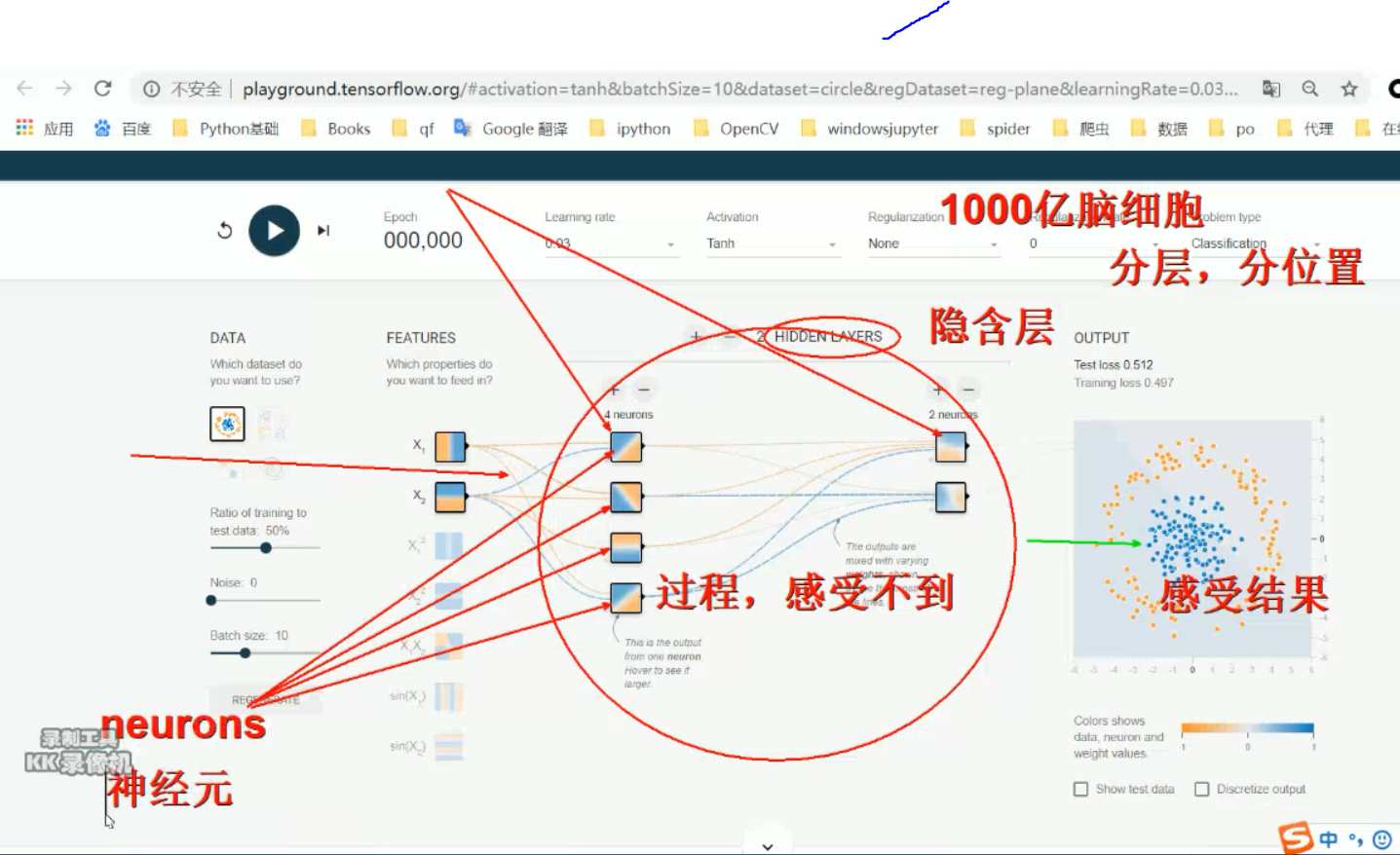Open the Books bookmarks folder
The image size is (1400, 855).
click(x=346, y=128)
